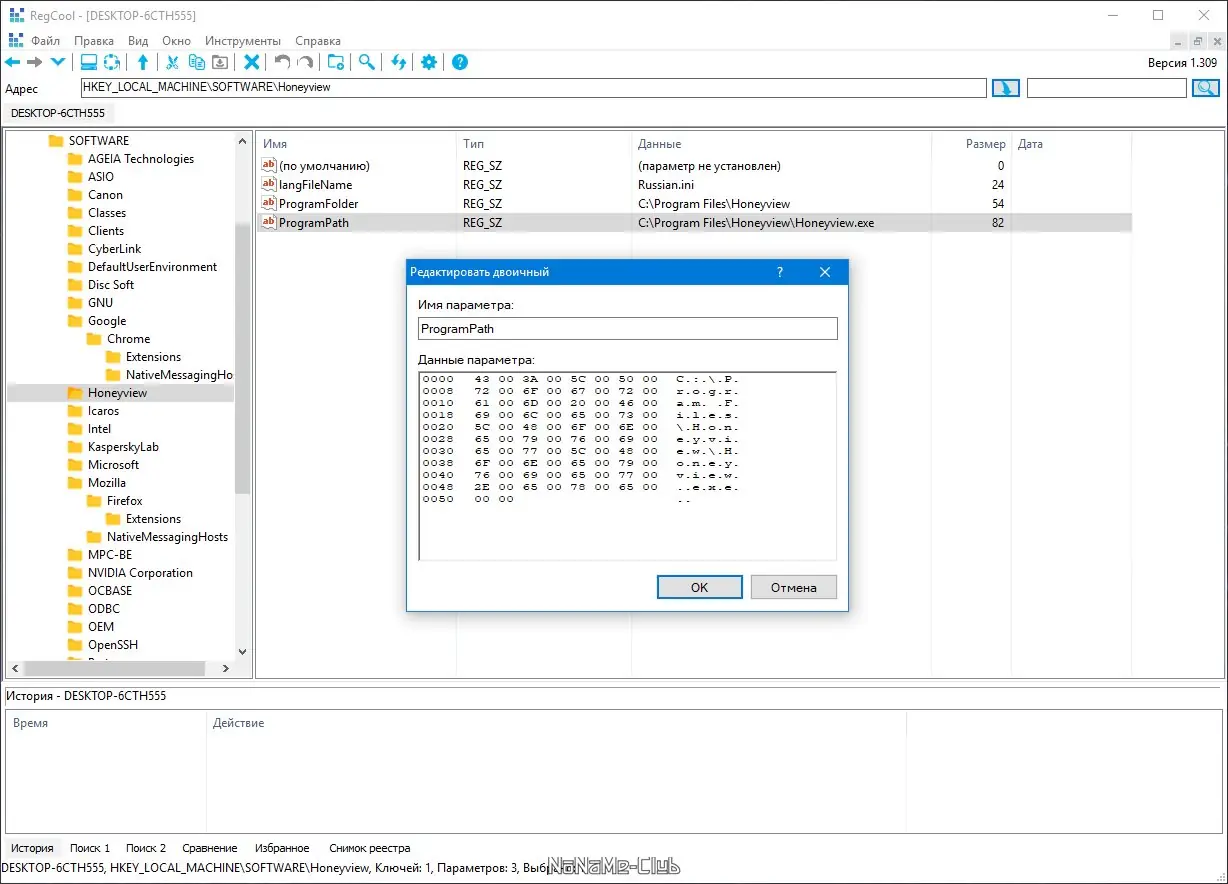Click the tree horizontal scrollbar right arrow

pos(226,668)
